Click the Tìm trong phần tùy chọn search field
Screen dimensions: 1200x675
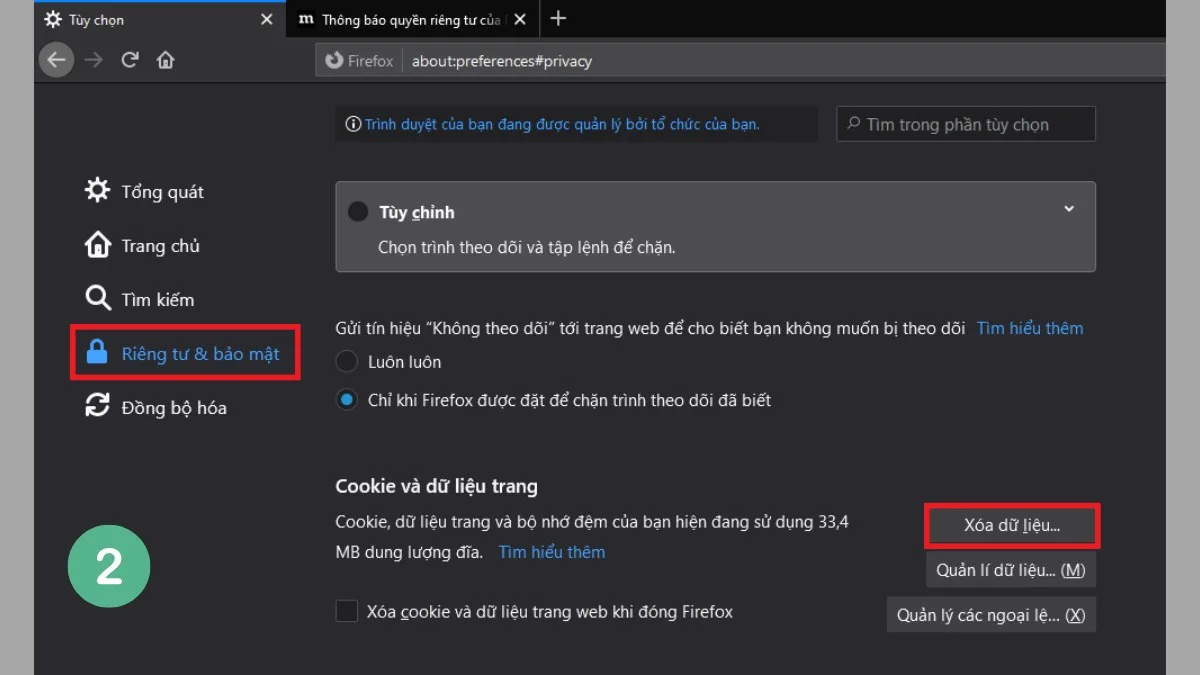coord(966,124)
